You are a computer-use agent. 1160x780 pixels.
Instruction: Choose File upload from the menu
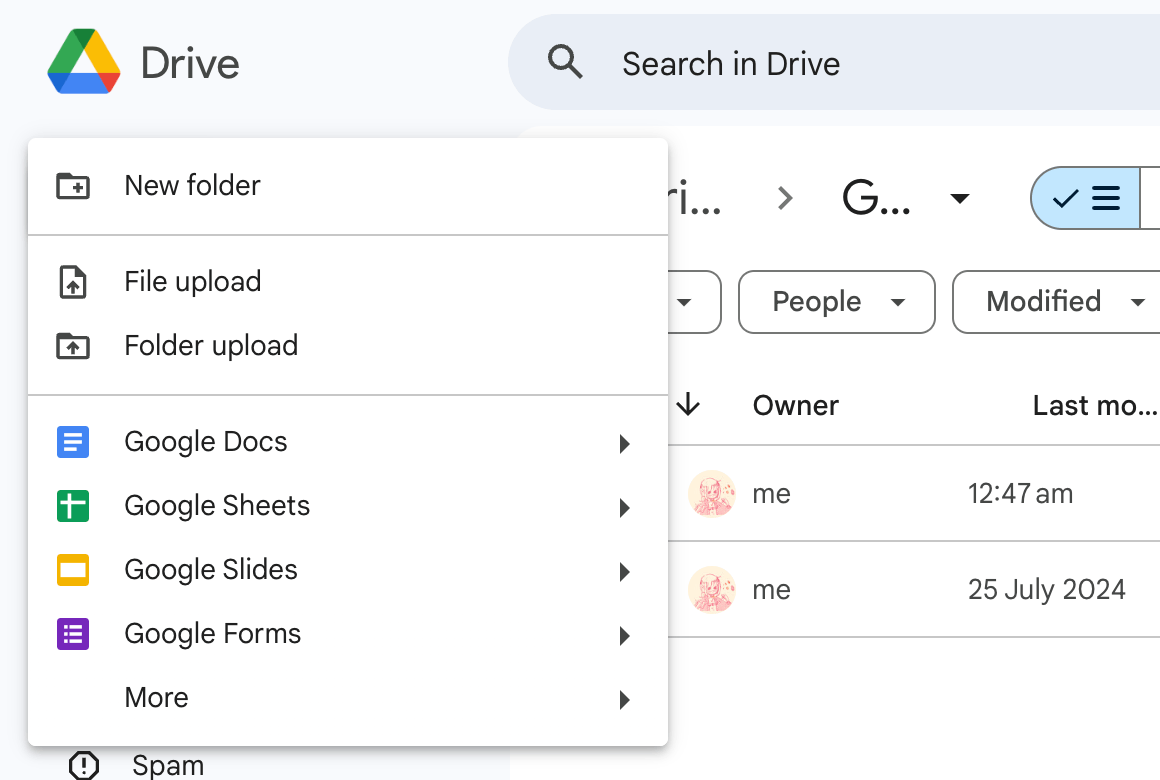tap(348, 282)
